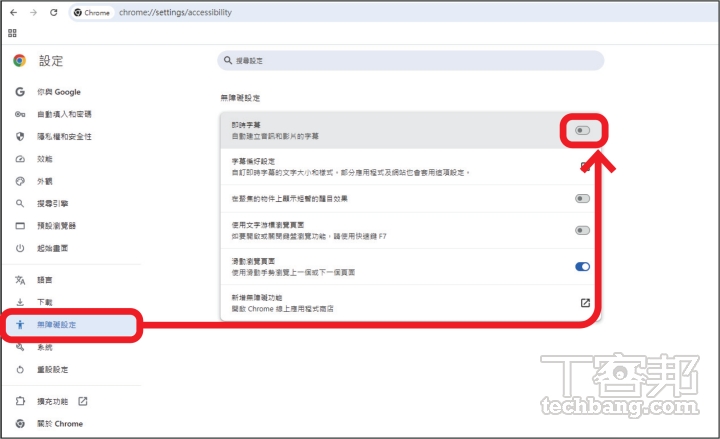Open 預設瀏覽器 section

[x=56, y=225]
